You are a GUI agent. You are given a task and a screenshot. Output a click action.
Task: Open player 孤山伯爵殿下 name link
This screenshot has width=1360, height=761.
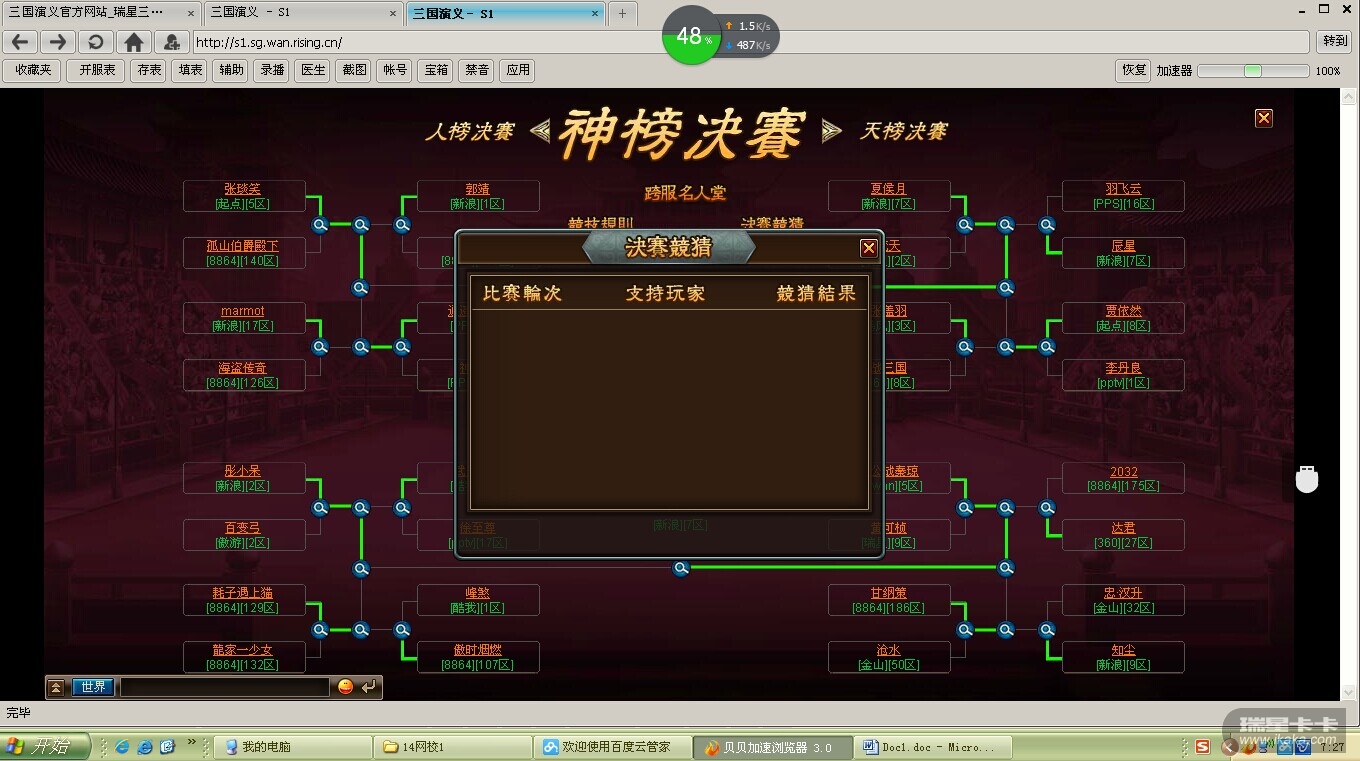tap(242, 246)
